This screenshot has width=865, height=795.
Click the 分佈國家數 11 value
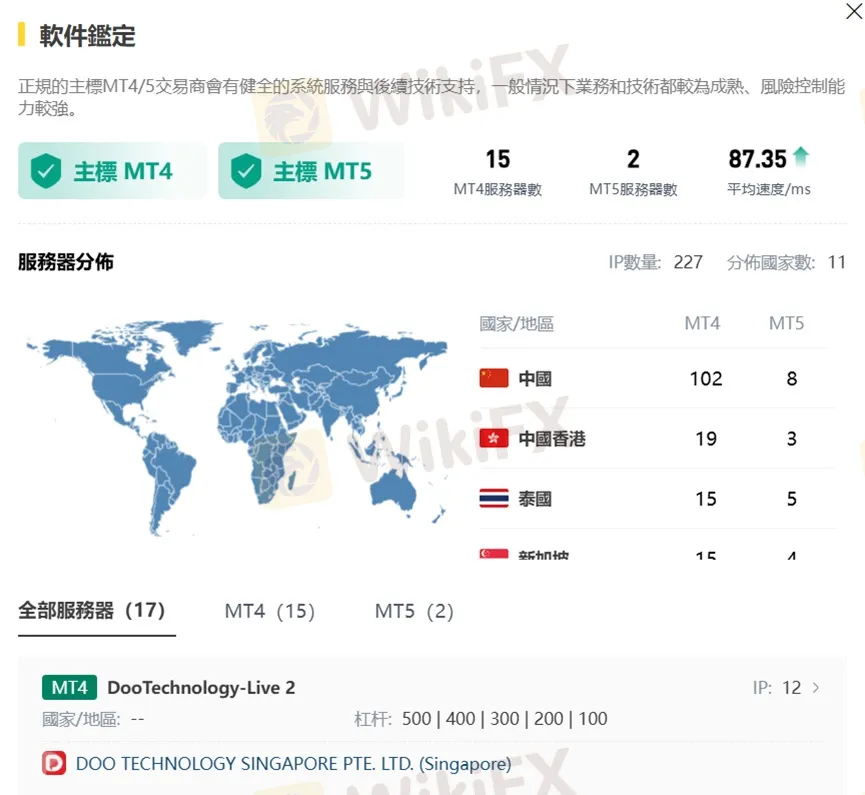tap(837, 262)
